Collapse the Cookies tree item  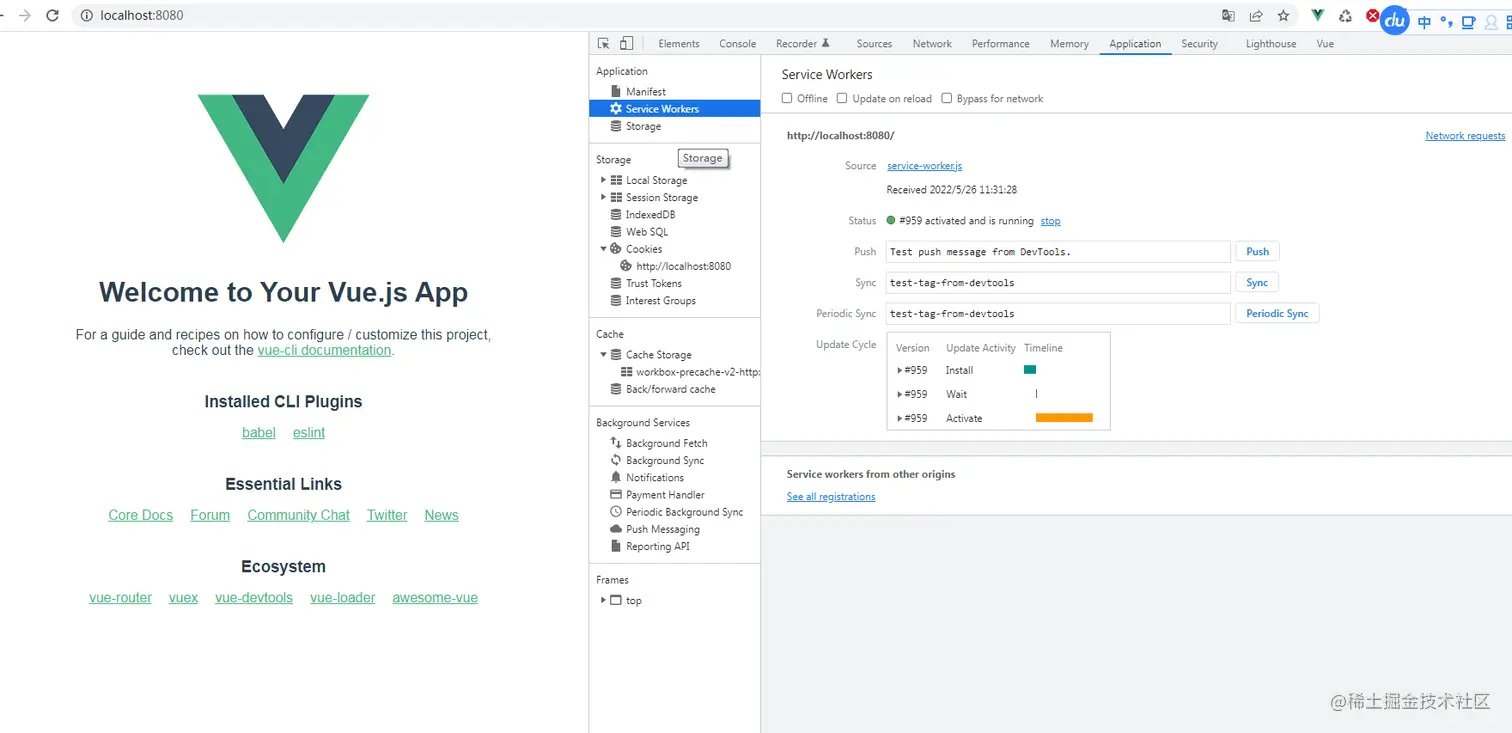[x=602, y=249]
